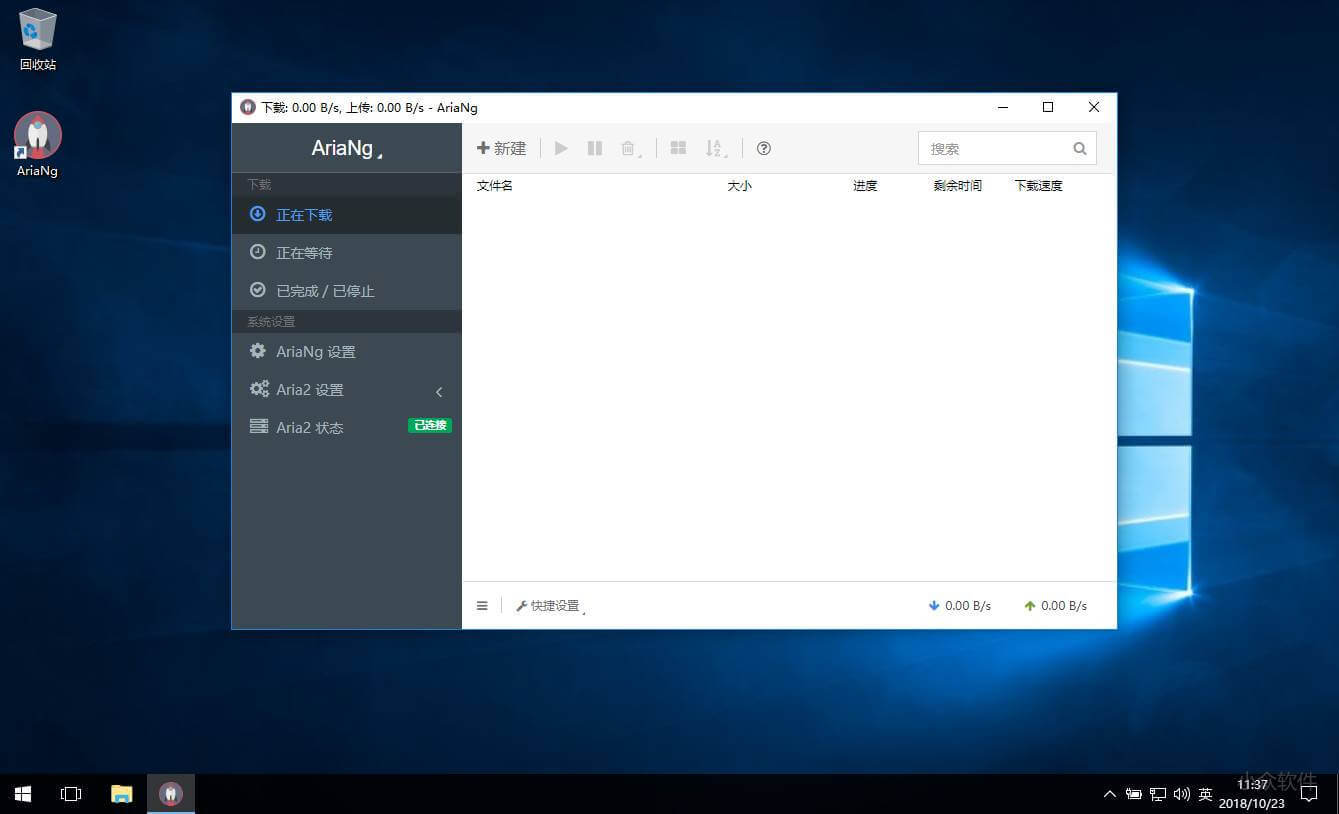Expand the Aria2 设置 section chevron

point(438,391)
